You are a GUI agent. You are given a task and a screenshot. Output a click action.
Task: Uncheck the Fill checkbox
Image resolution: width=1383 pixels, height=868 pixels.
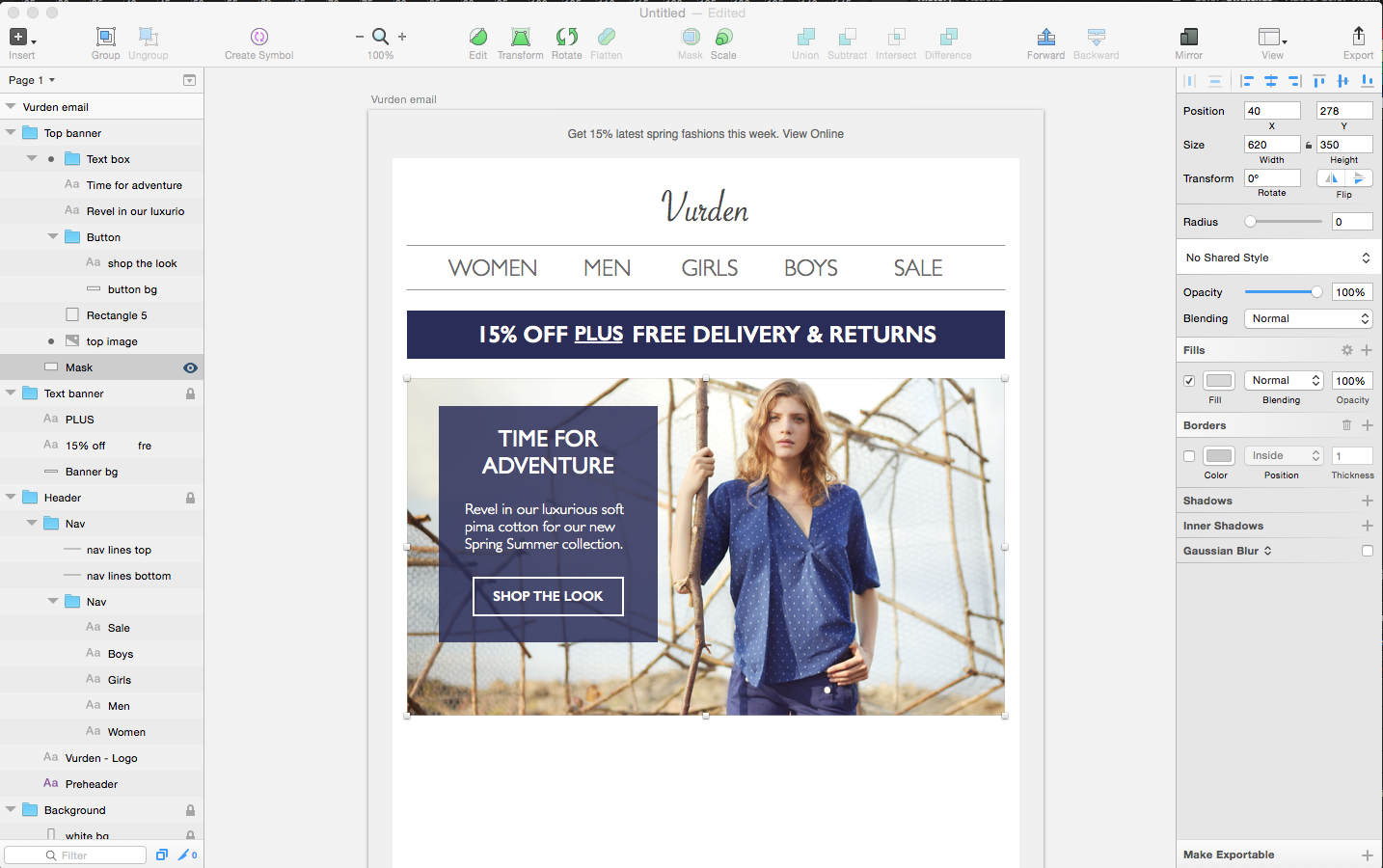pos(1189,381)
